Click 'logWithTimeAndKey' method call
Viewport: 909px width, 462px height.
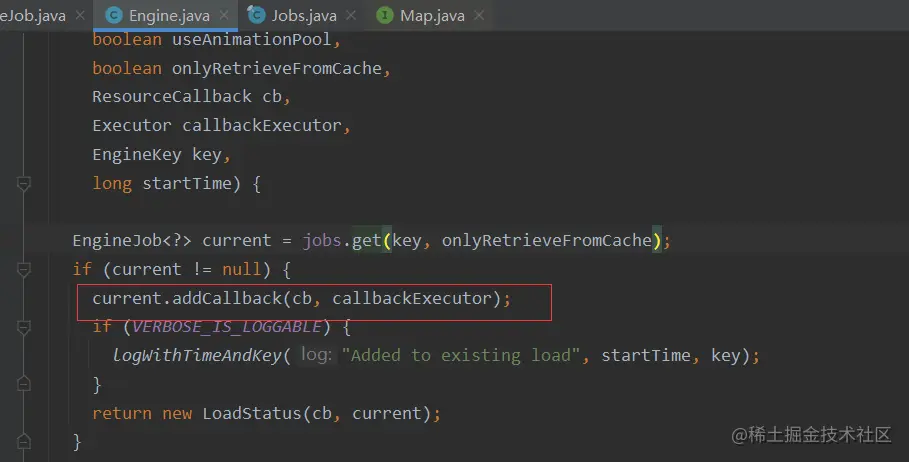click(x=197, y=355)
